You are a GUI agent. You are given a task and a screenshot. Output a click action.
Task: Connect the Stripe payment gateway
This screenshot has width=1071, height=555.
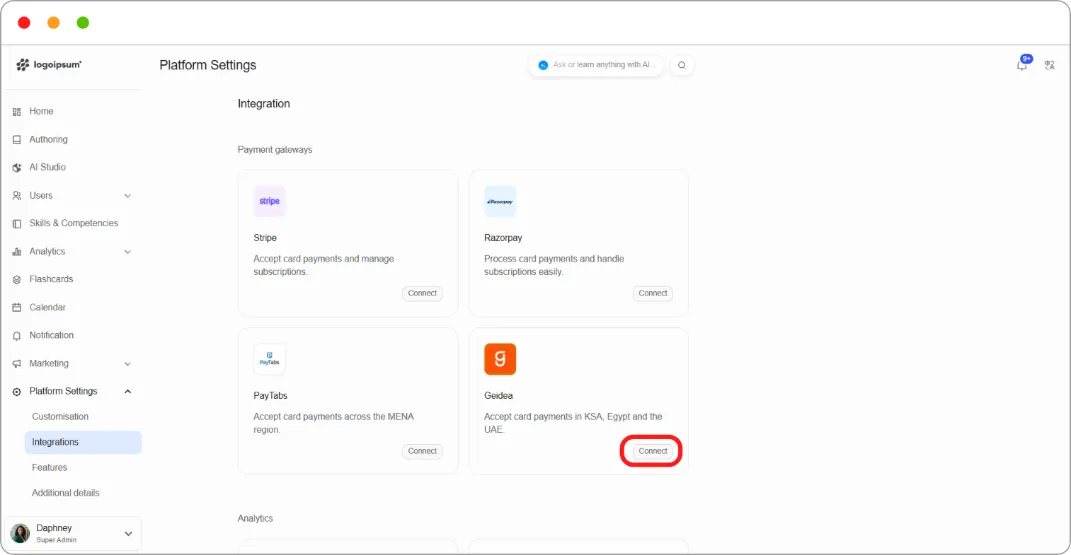coord(422,294)
